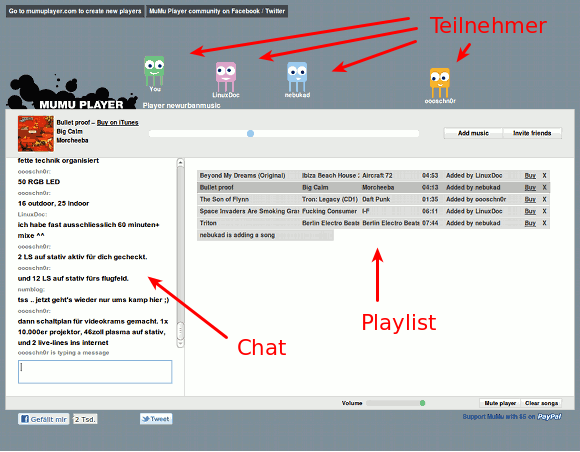The width and height of the screenshot is (580, 452).
Task: Click the chat message input field
Action: pyautogui.click(x=95, y=372)
